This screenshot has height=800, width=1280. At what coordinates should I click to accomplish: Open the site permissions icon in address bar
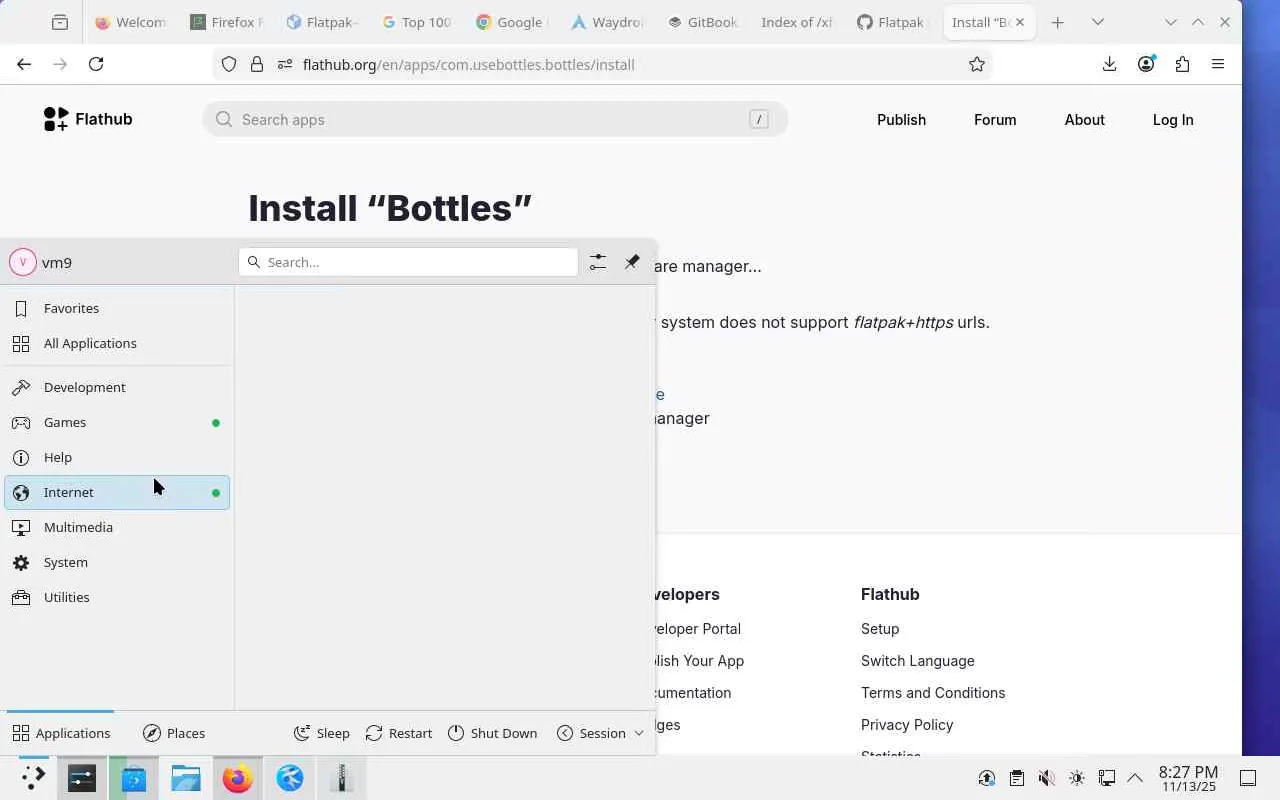[x=284, y=64]
